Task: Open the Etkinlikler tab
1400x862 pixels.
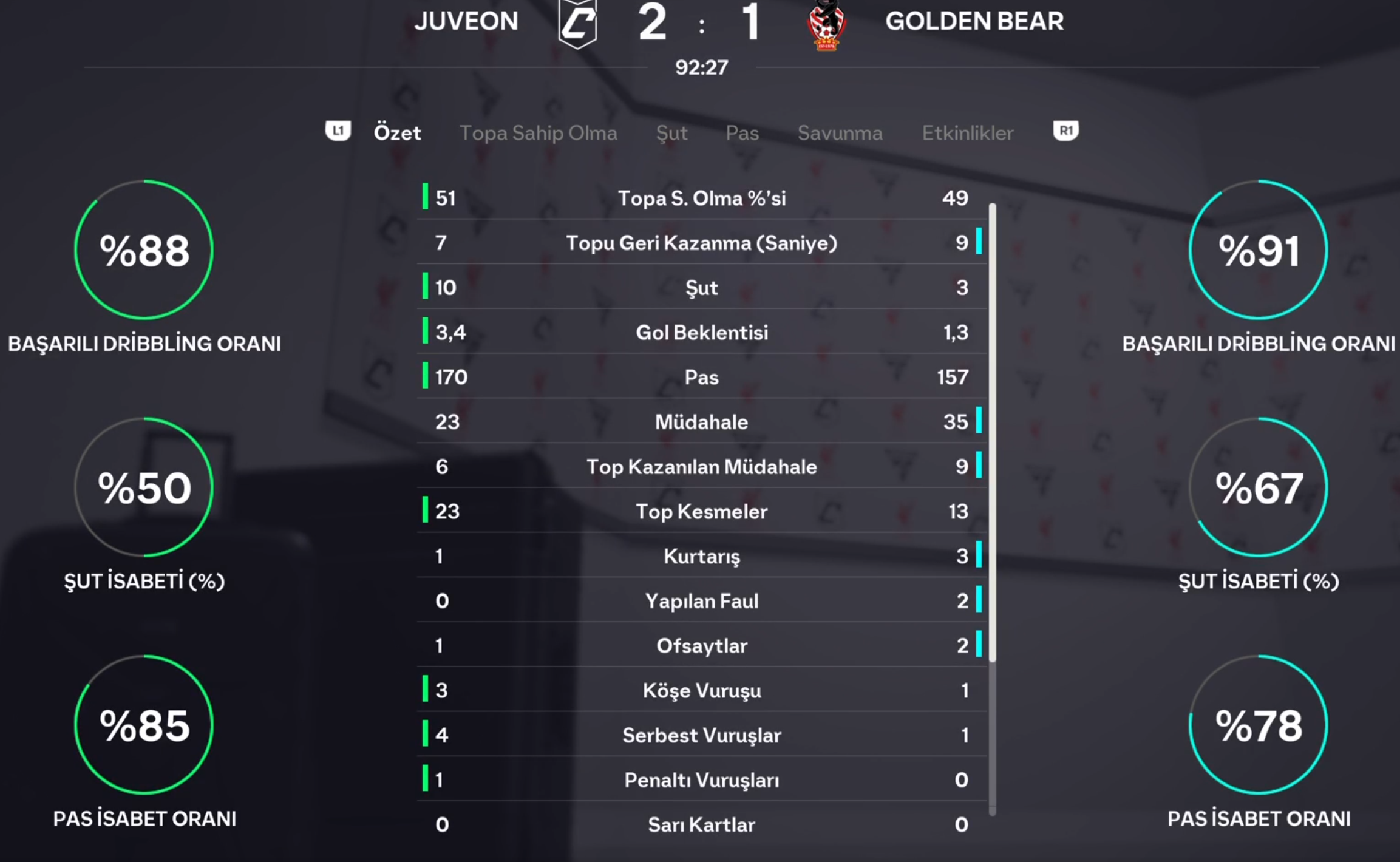Action: click(968, 133)
